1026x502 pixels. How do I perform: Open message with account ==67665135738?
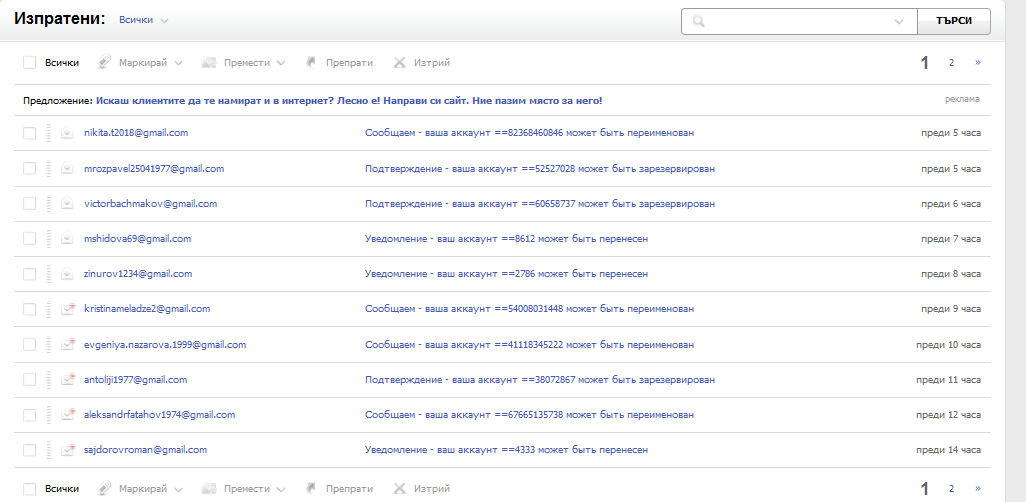coord(529,414)
